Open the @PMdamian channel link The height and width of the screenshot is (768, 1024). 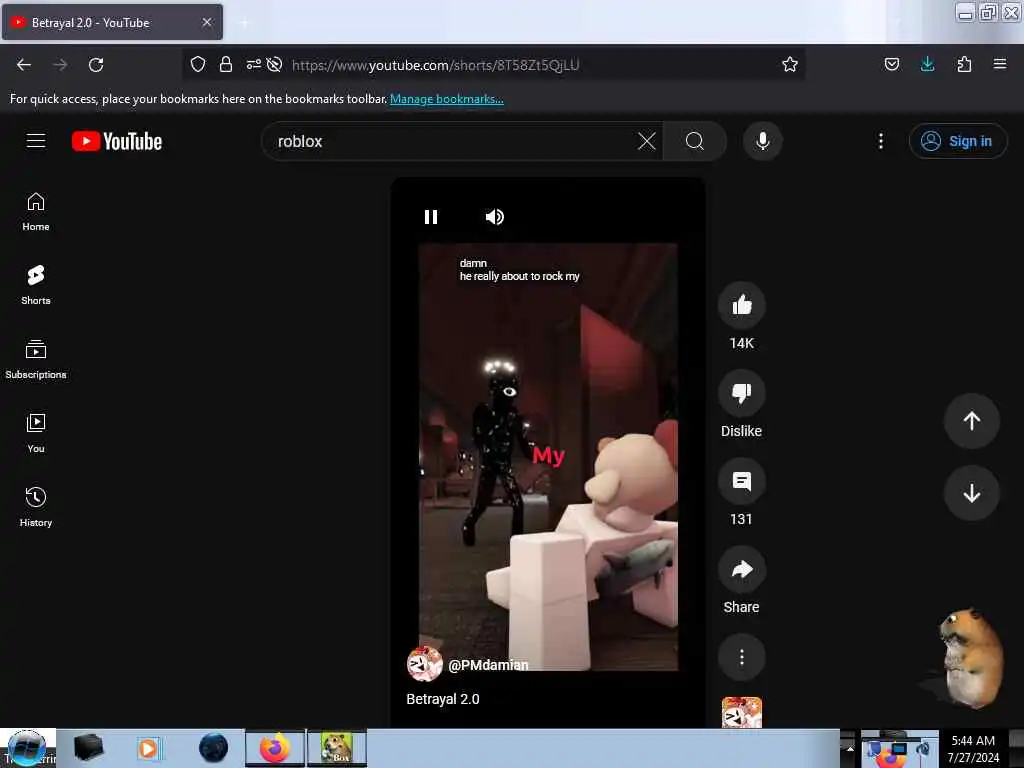point(488,665)
